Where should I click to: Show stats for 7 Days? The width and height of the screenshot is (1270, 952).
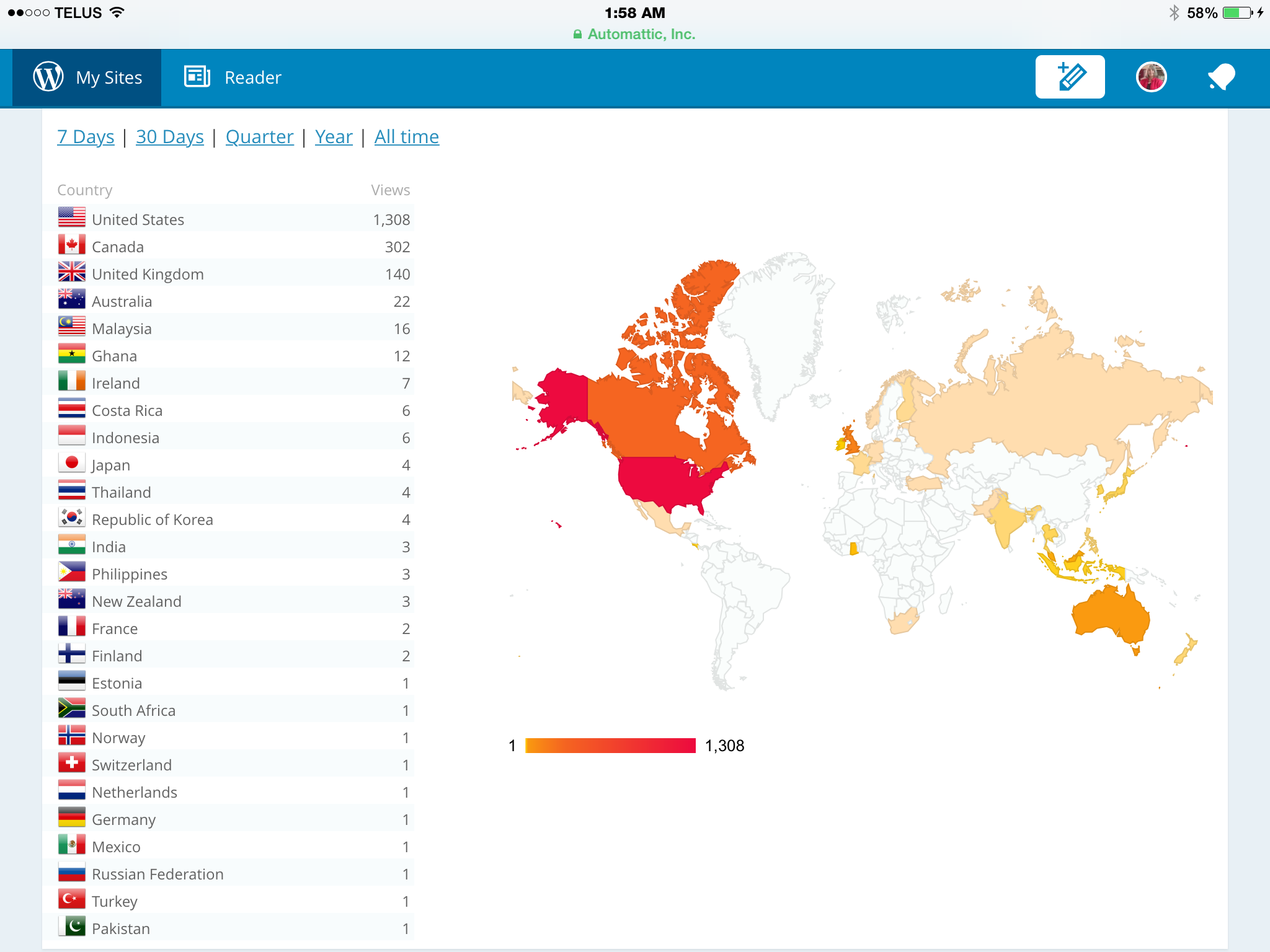[86, 137]
